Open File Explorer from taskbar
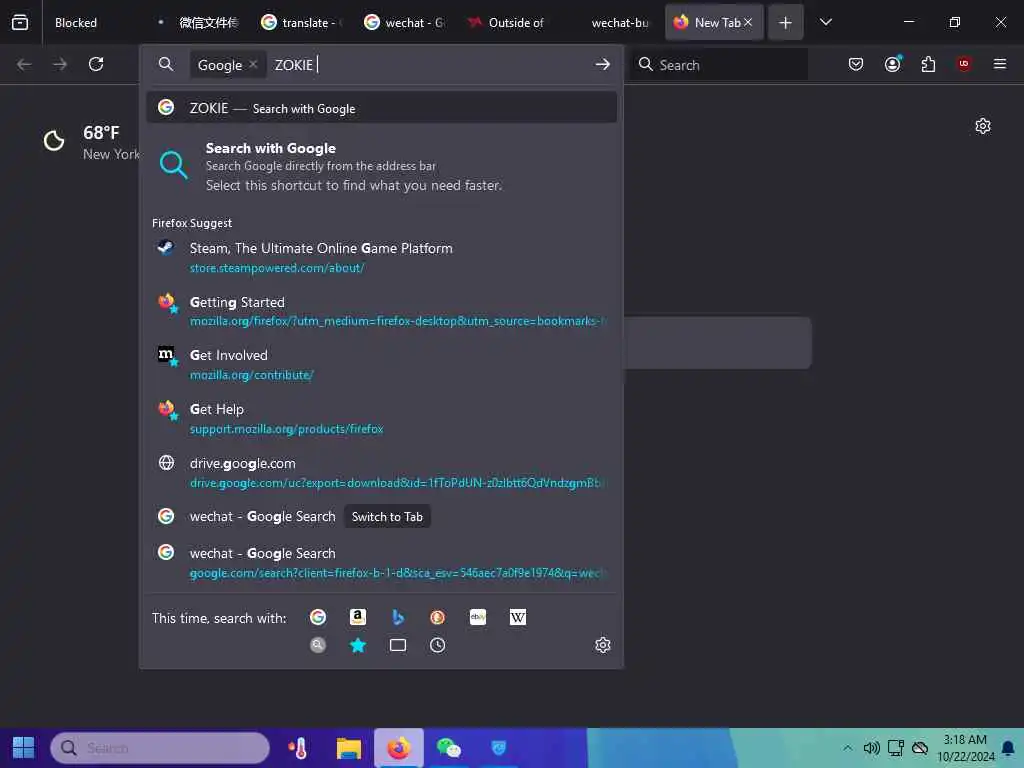 point(349,748)
